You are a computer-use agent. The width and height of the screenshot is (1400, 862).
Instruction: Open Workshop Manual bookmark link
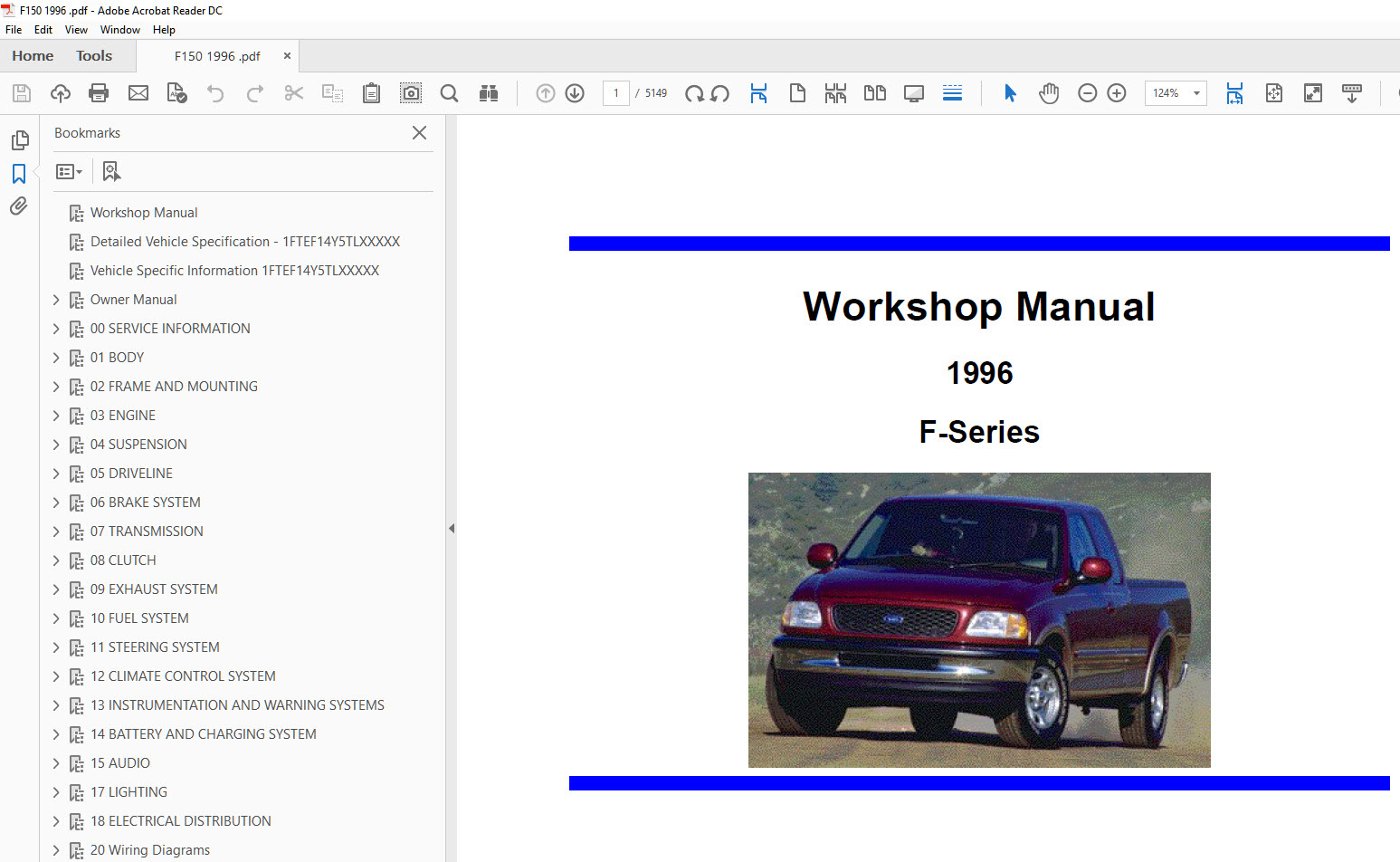pos(144,213)
